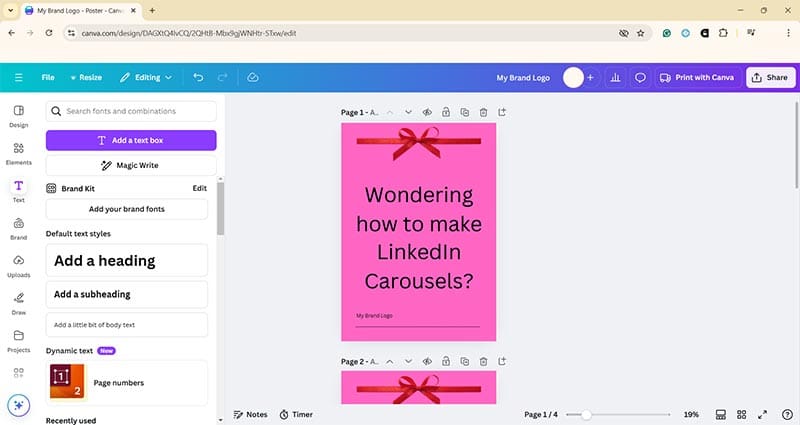
Task: Open the Apps grid sidebar icon
Action: 18,373
